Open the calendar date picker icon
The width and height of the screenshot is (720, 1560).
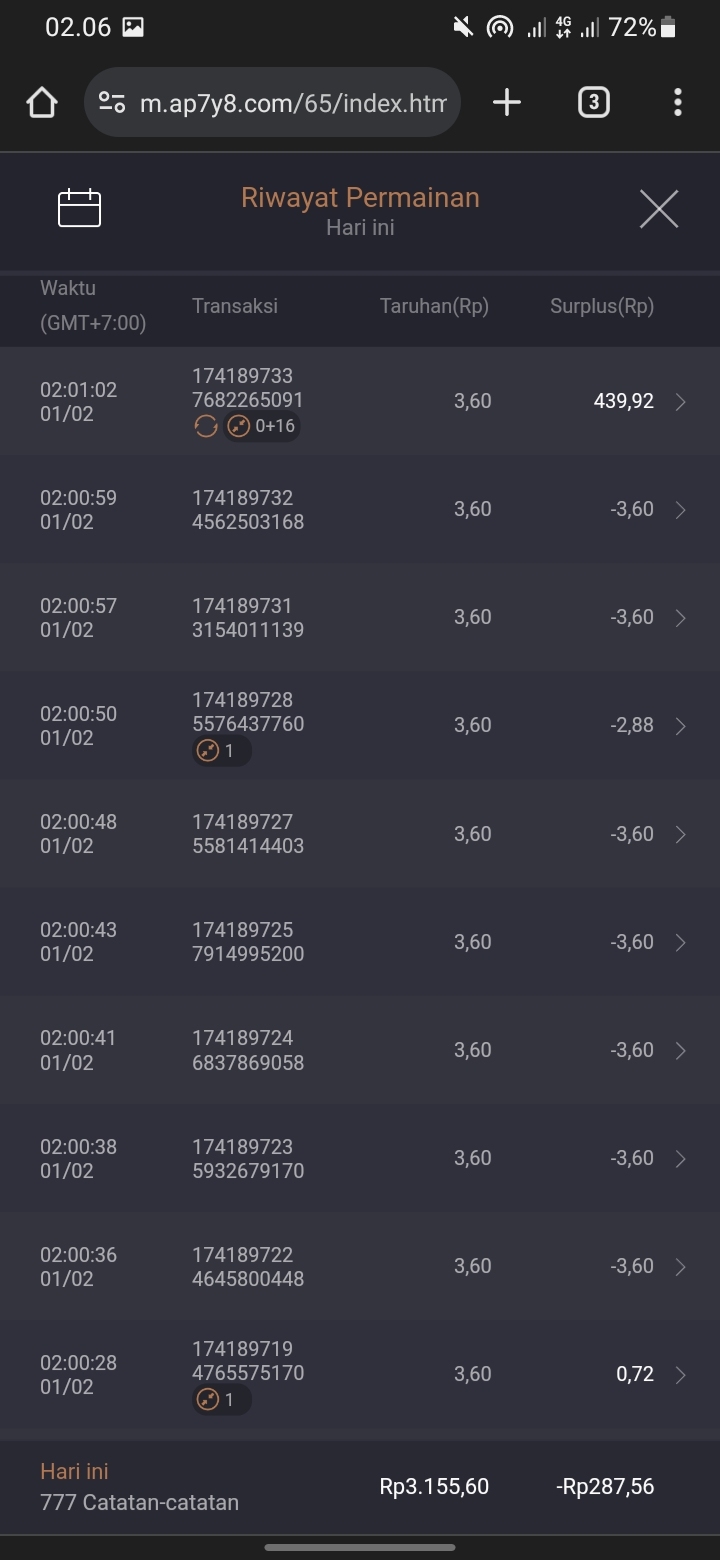[80, 208]
